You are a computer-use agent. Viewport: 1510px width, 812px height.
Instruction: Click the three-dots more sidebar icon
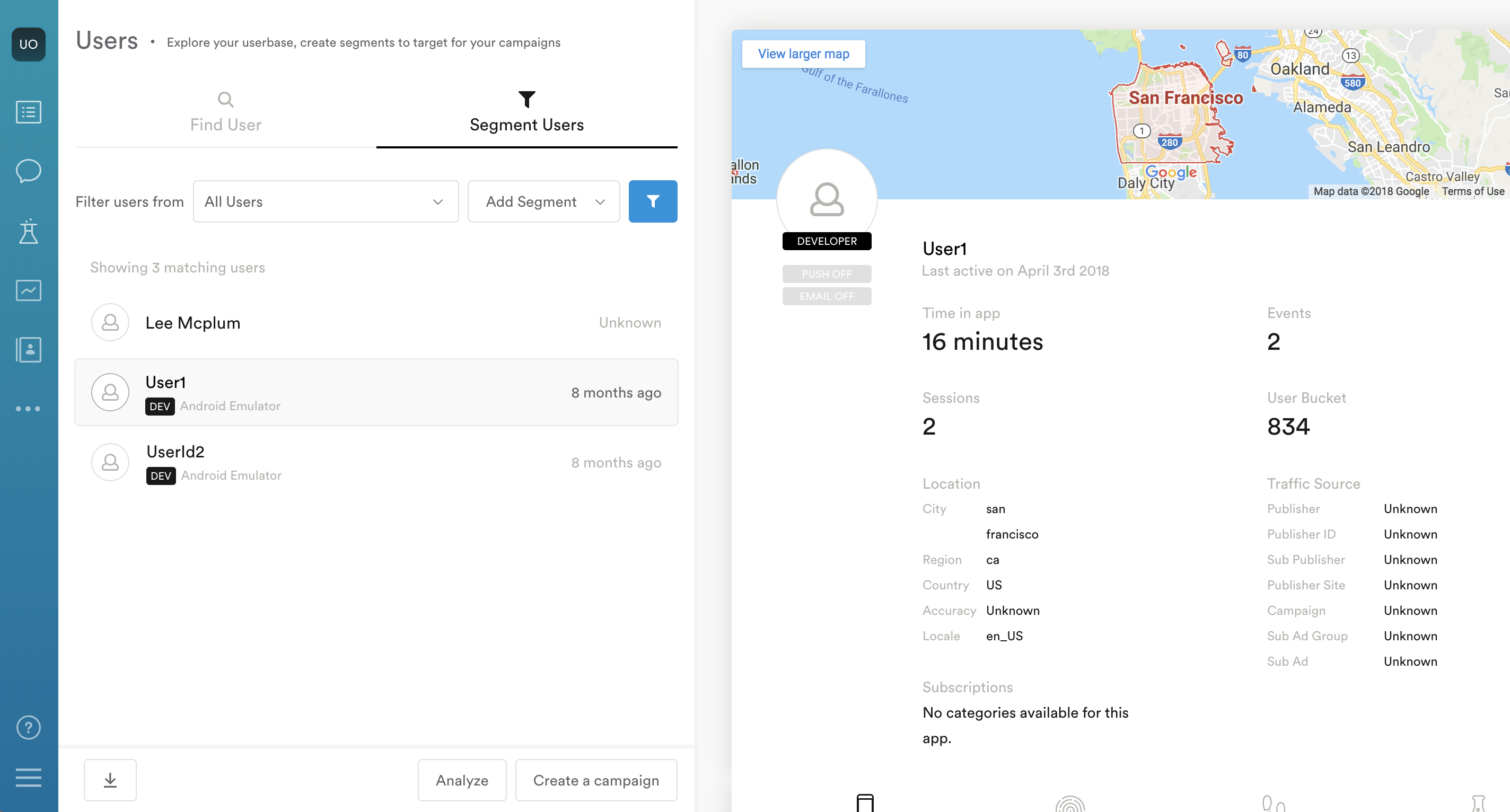28,408
